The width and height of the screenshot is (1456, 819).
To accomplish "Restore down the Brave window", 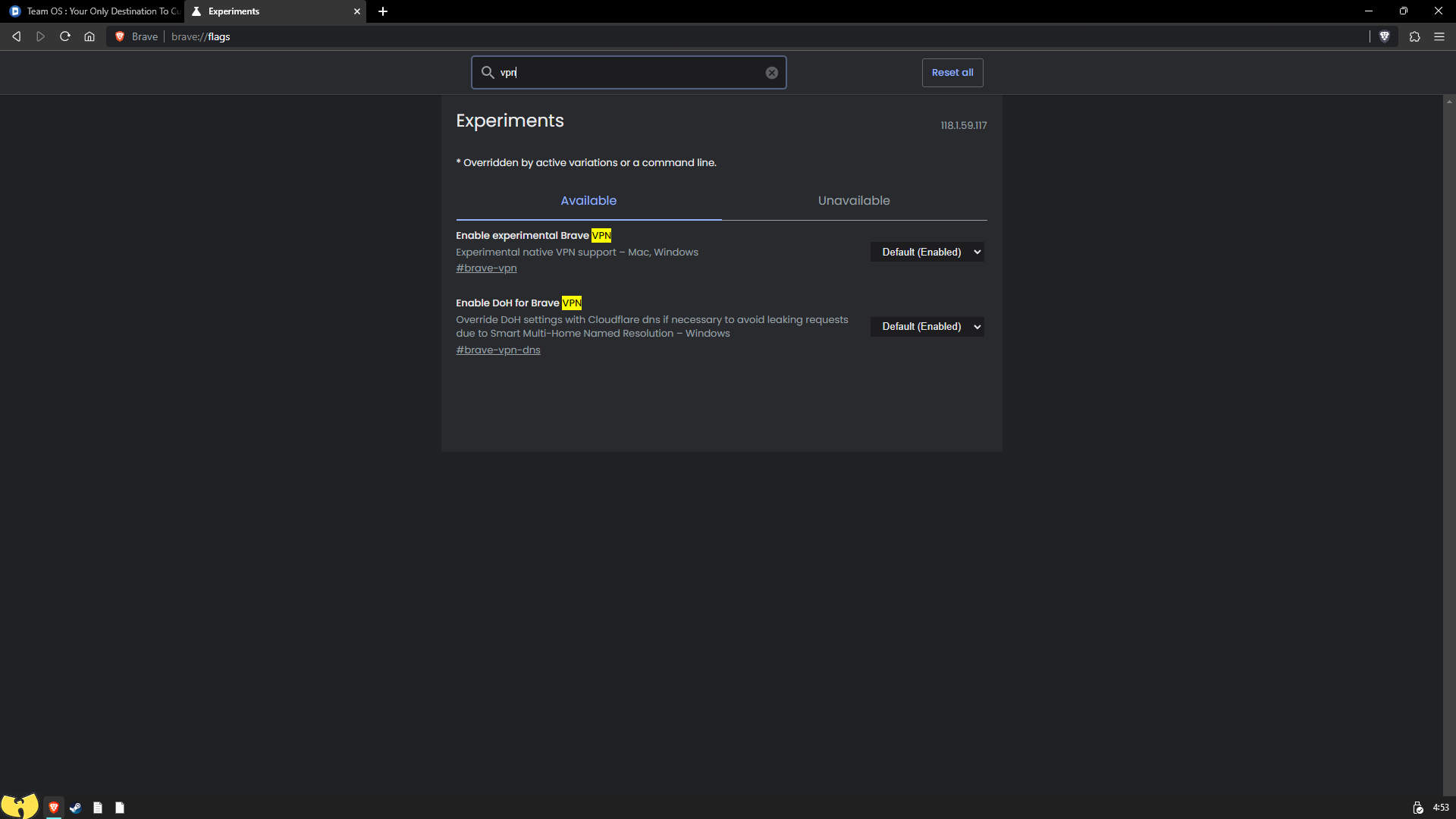I will [1404, 11].
